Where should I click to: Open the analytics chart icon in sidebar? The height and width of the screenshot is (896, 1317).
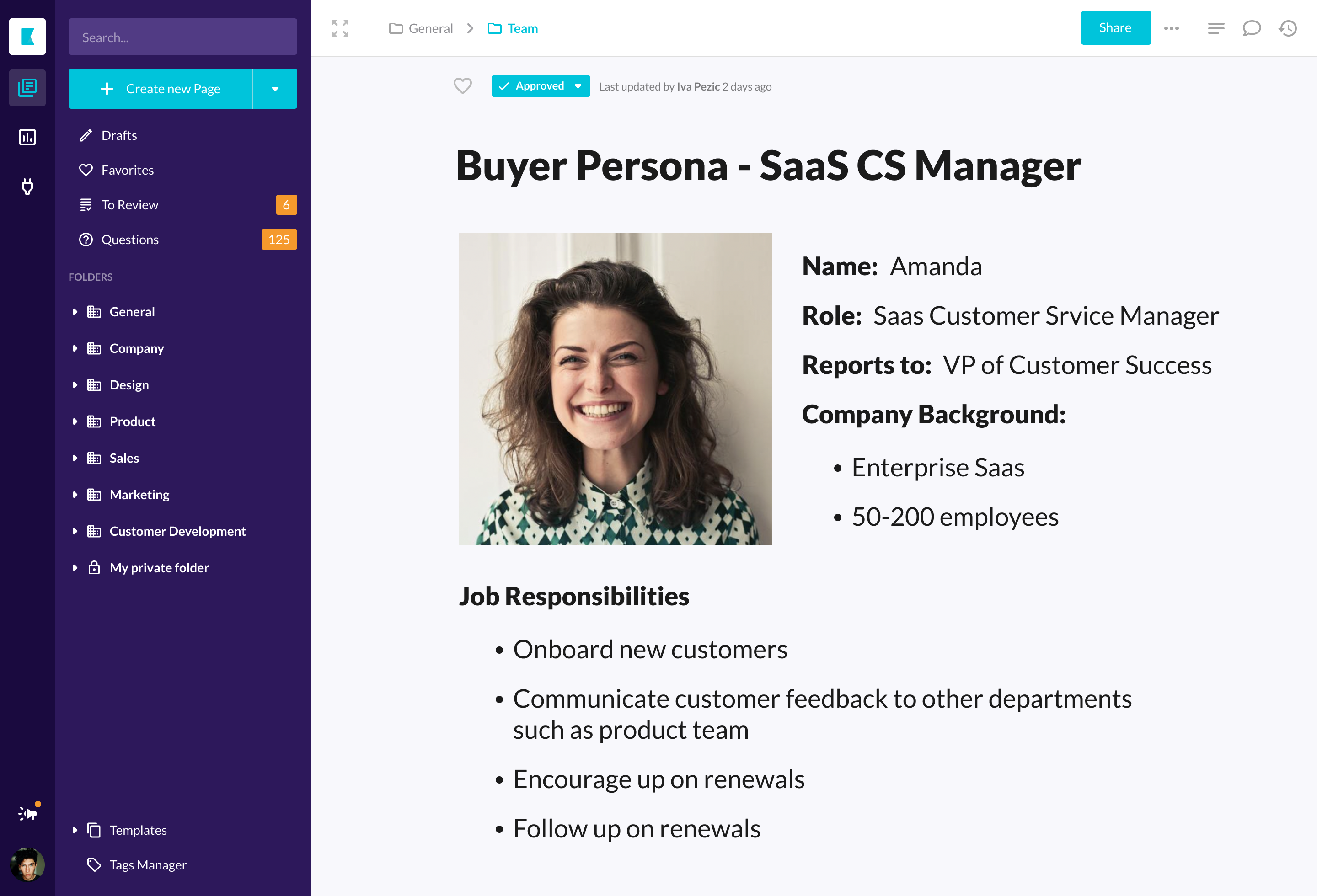click(27, 137)
